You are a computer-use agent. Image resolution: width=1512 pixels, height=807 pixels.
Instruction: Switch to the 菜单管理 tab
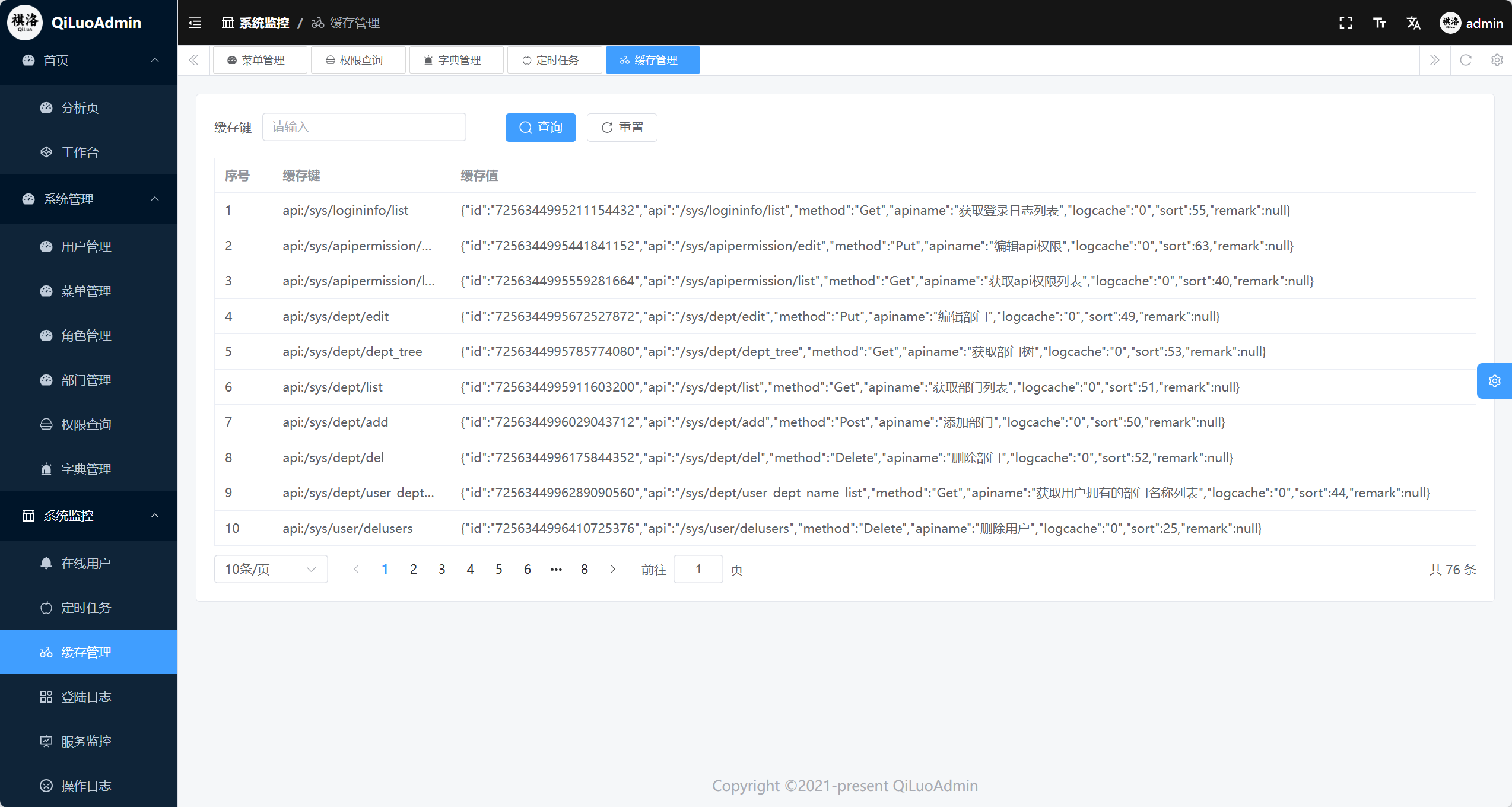click(260, 60)
